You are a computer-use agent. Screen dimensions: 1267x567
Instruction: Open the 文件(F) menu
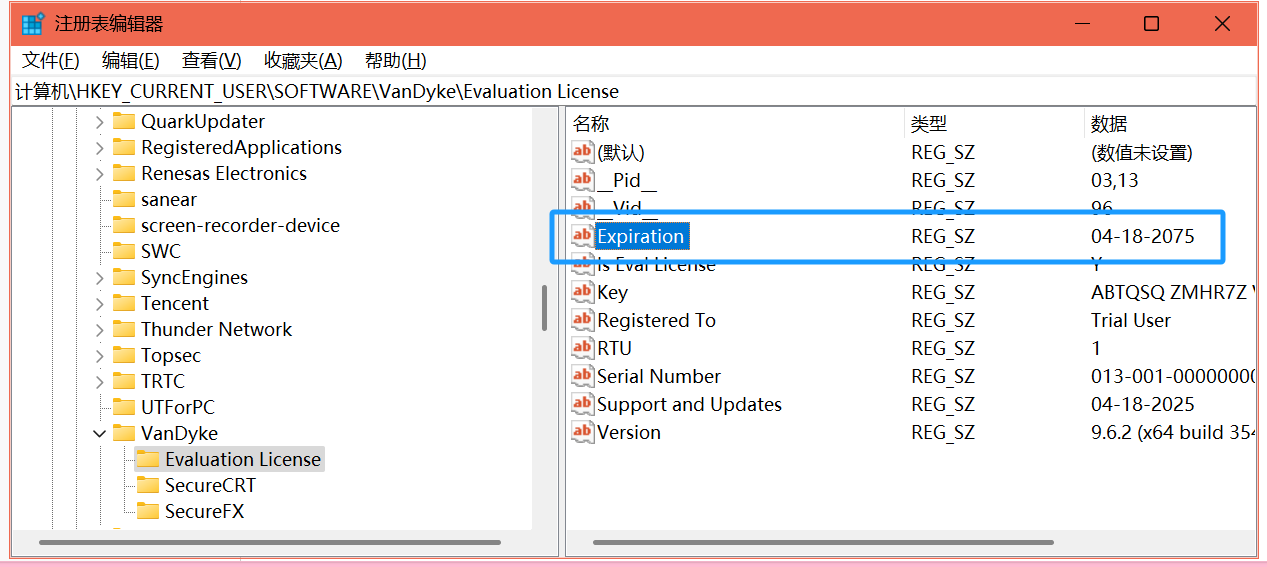coord(51,60)
